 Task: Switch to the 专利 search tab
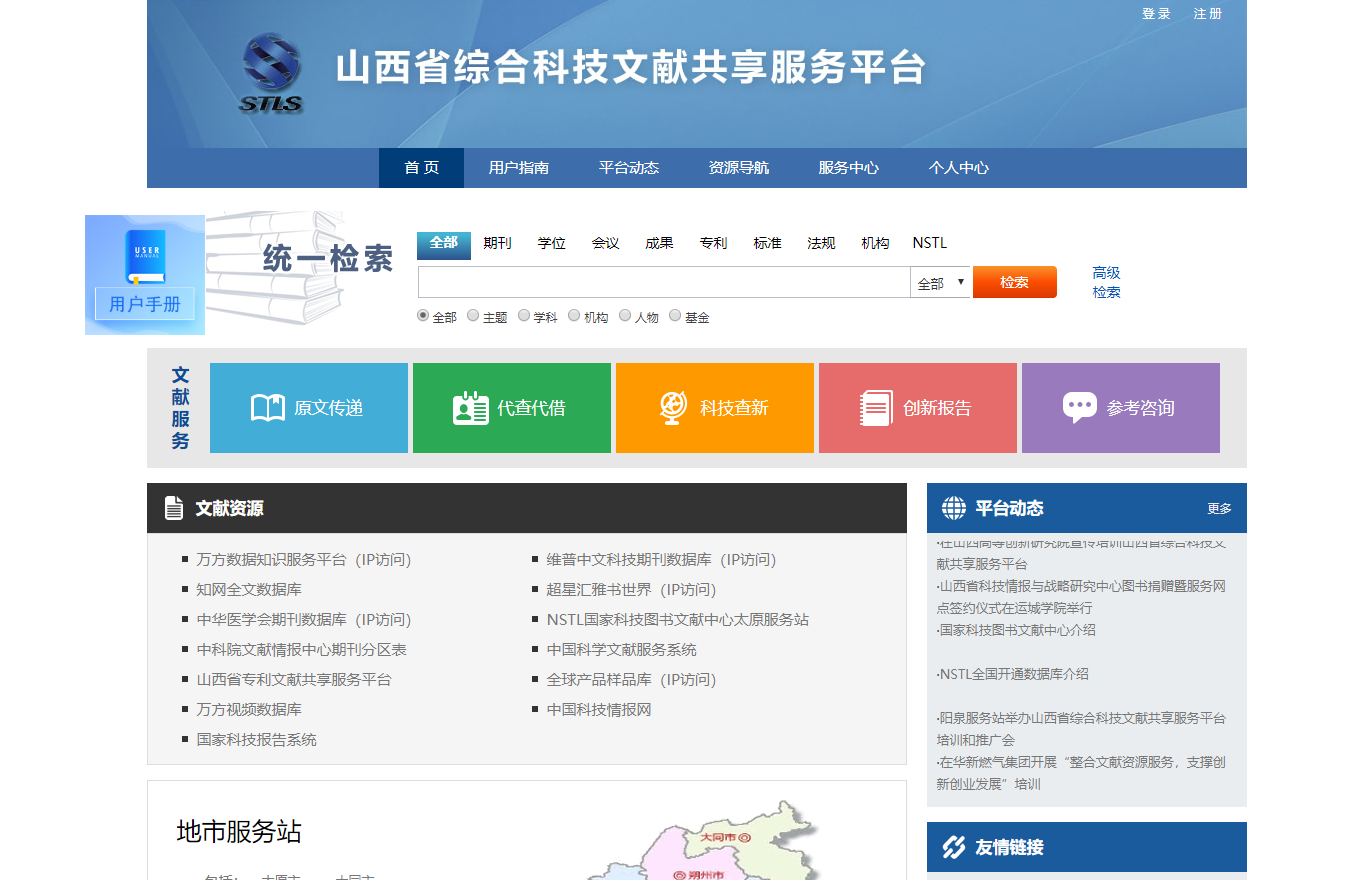coord(714,243)
